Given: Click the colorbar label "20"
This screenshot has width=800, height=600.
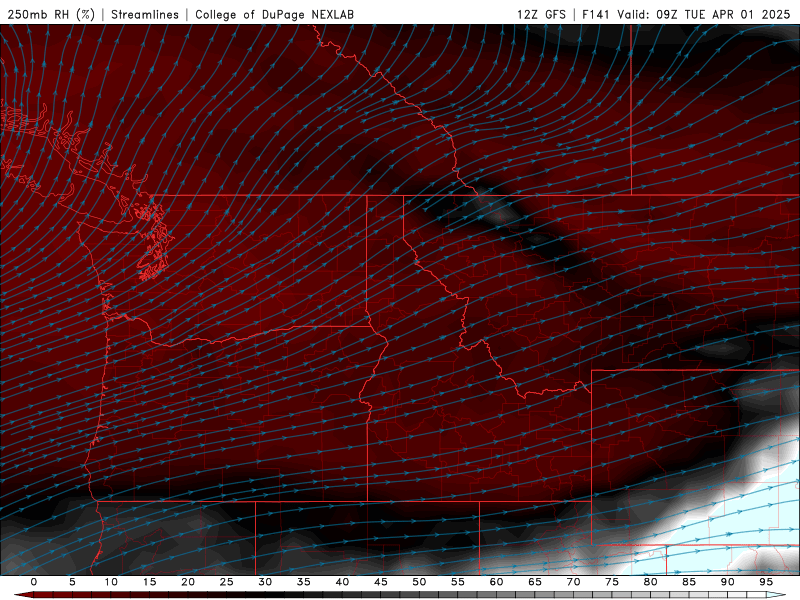Looking at the screenshot, I should tap(188, 582).
